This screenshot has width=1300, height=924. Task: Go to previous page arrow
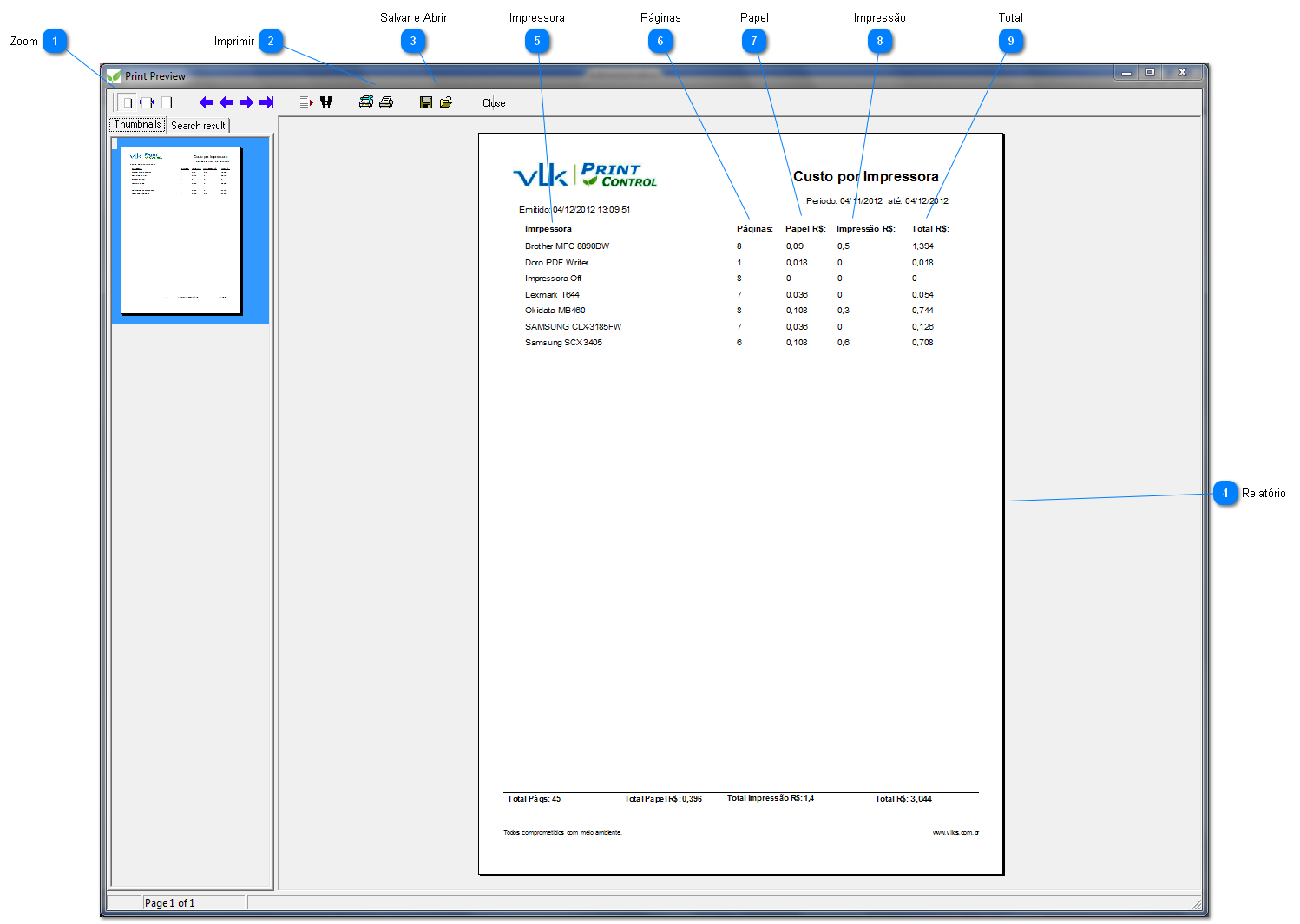point(227,102)
